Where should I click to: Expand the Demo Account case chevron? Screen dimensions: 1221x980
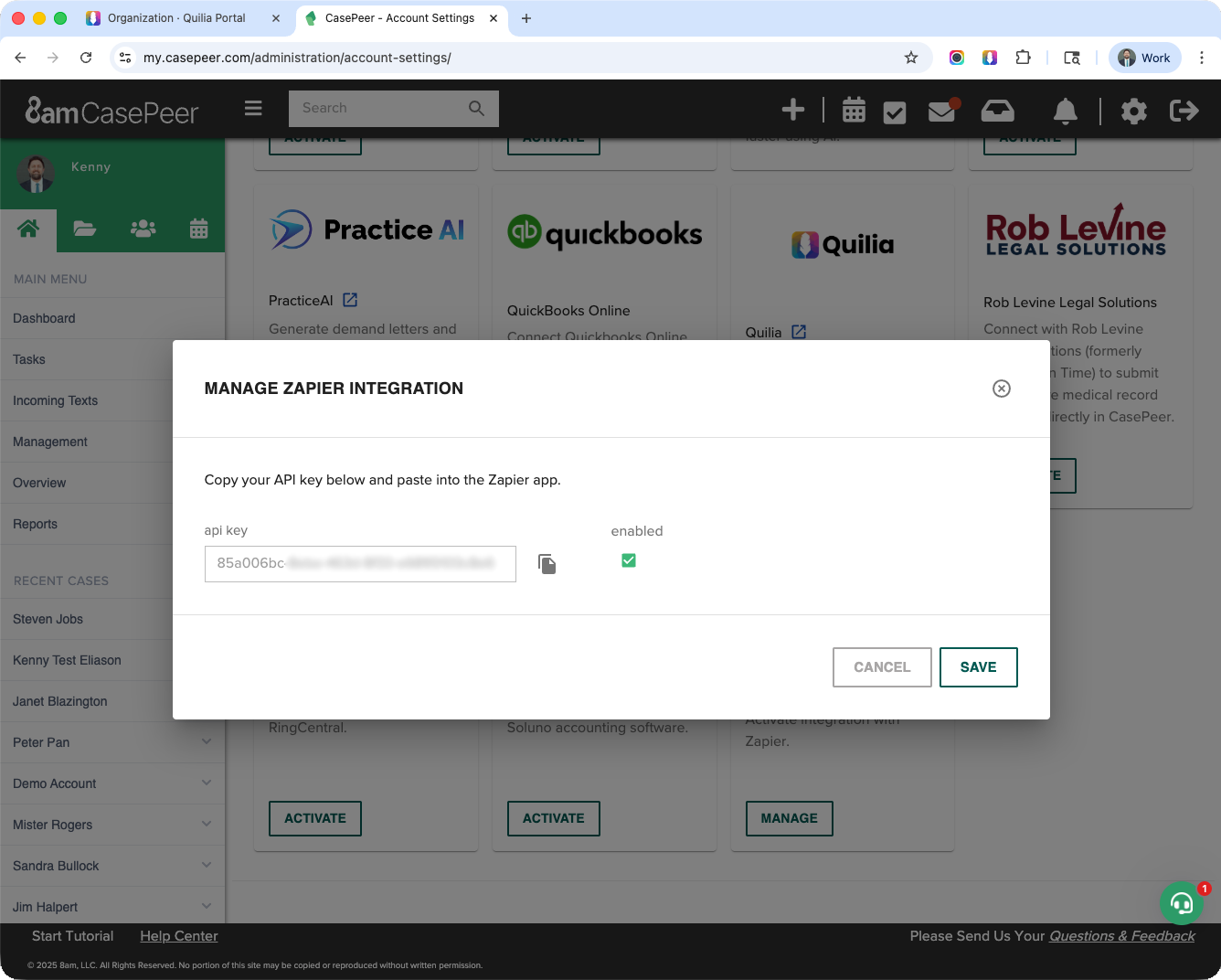(x=207, y=783)
